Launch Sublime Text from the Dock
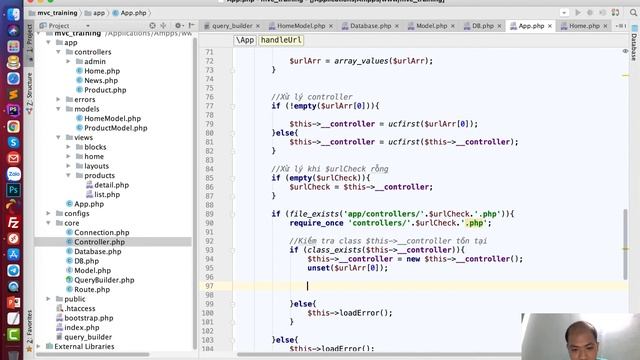The width and height of the screenshot is (640, 360). [x=13, y=94]
